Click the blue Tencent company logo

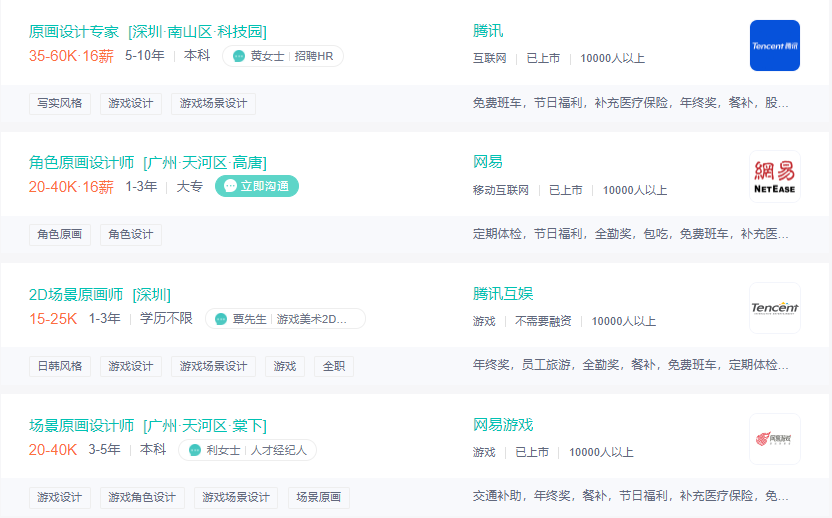[774, 46]
